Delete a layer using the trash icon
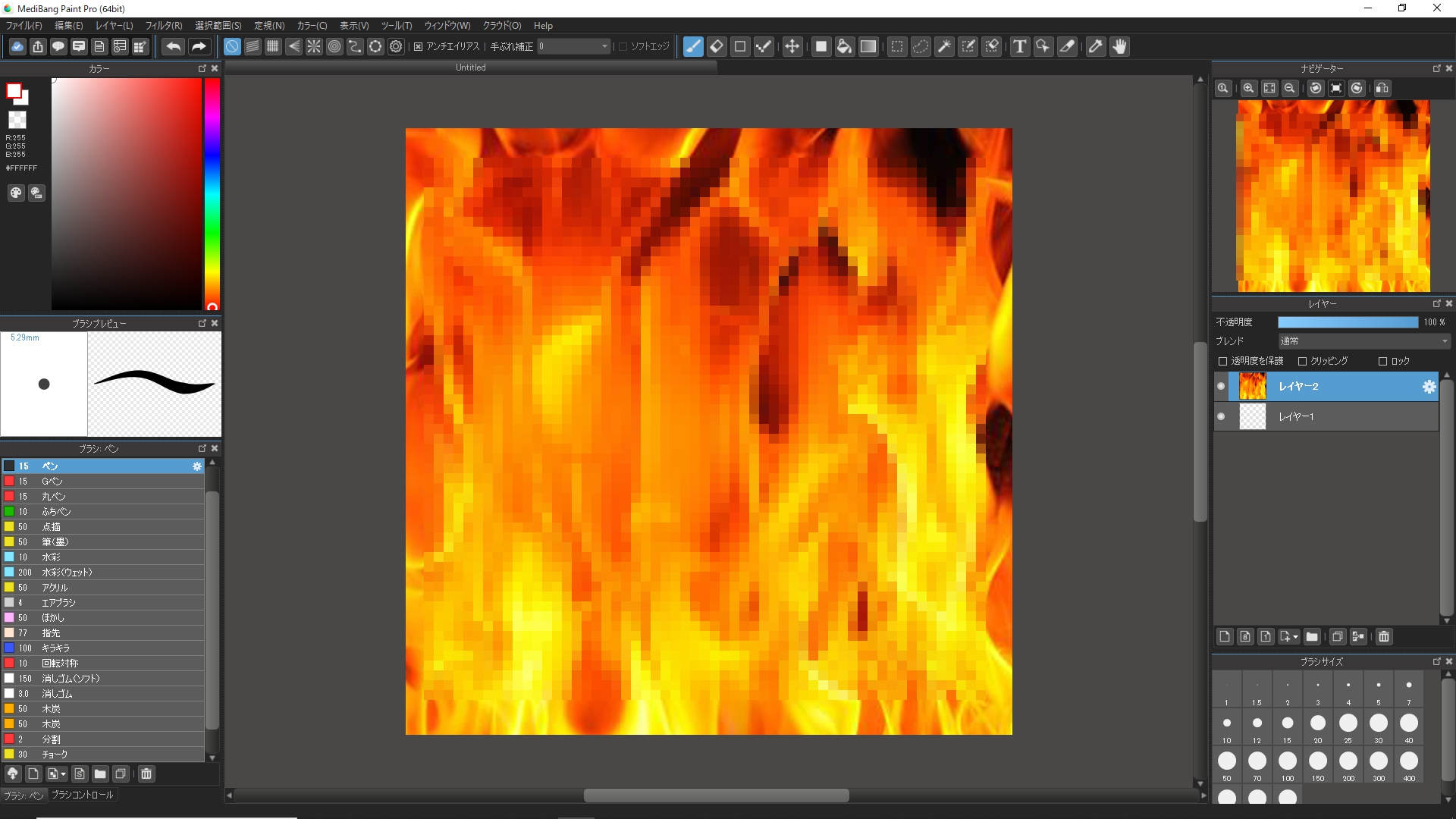1456x819 pixels. [x=1384, y=637]
